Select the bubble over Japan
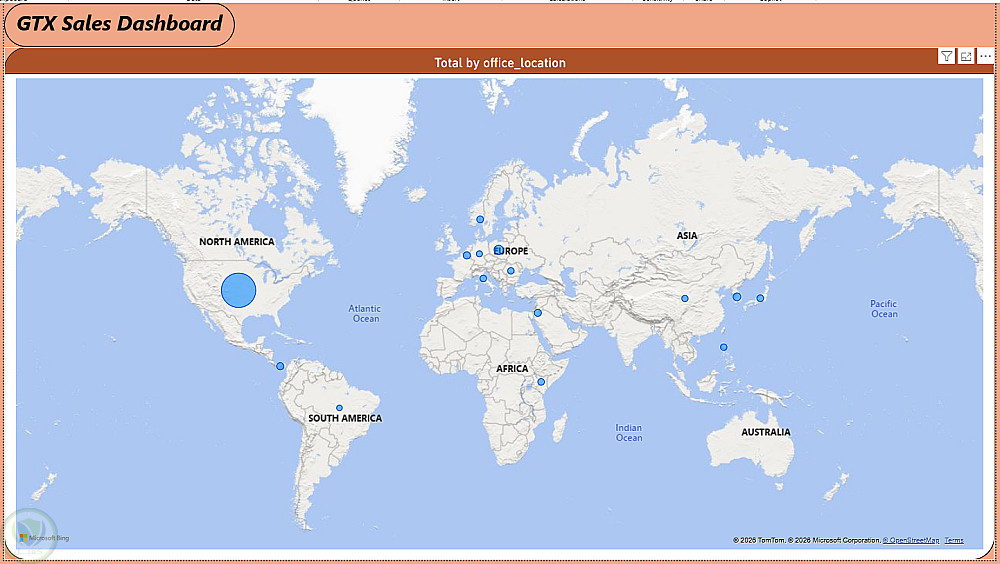Viewport: 1000px width, 564px height. 760,298
